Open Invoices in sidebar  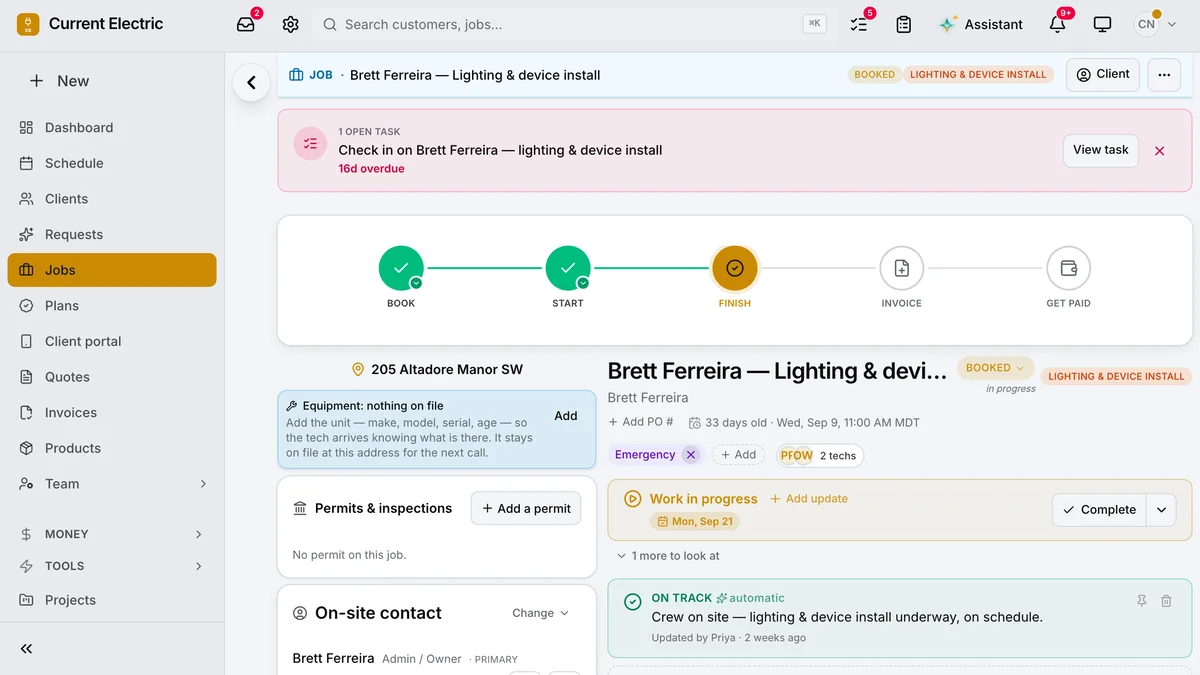coord(112,412)
